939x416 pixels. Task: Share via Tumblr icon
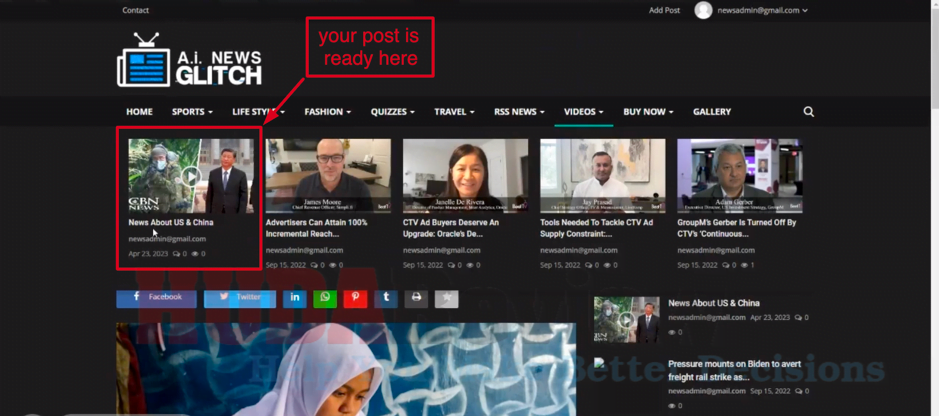(386, 299)
